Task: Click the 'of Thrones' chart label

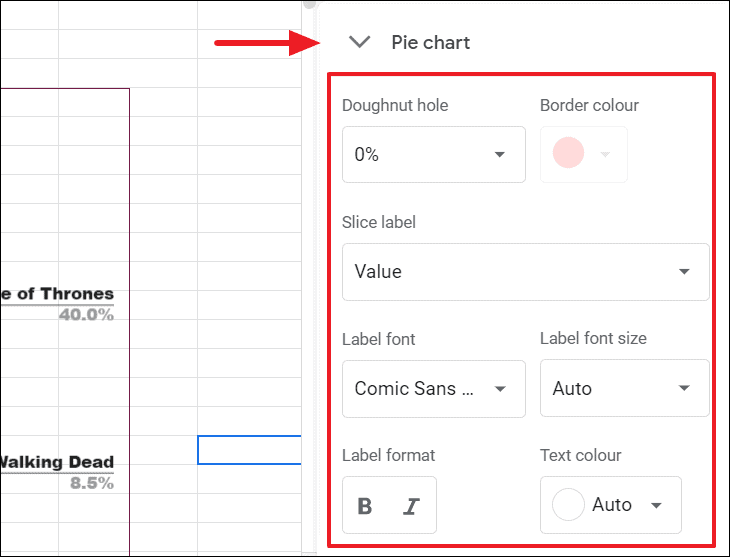Action: pos(59,294)
